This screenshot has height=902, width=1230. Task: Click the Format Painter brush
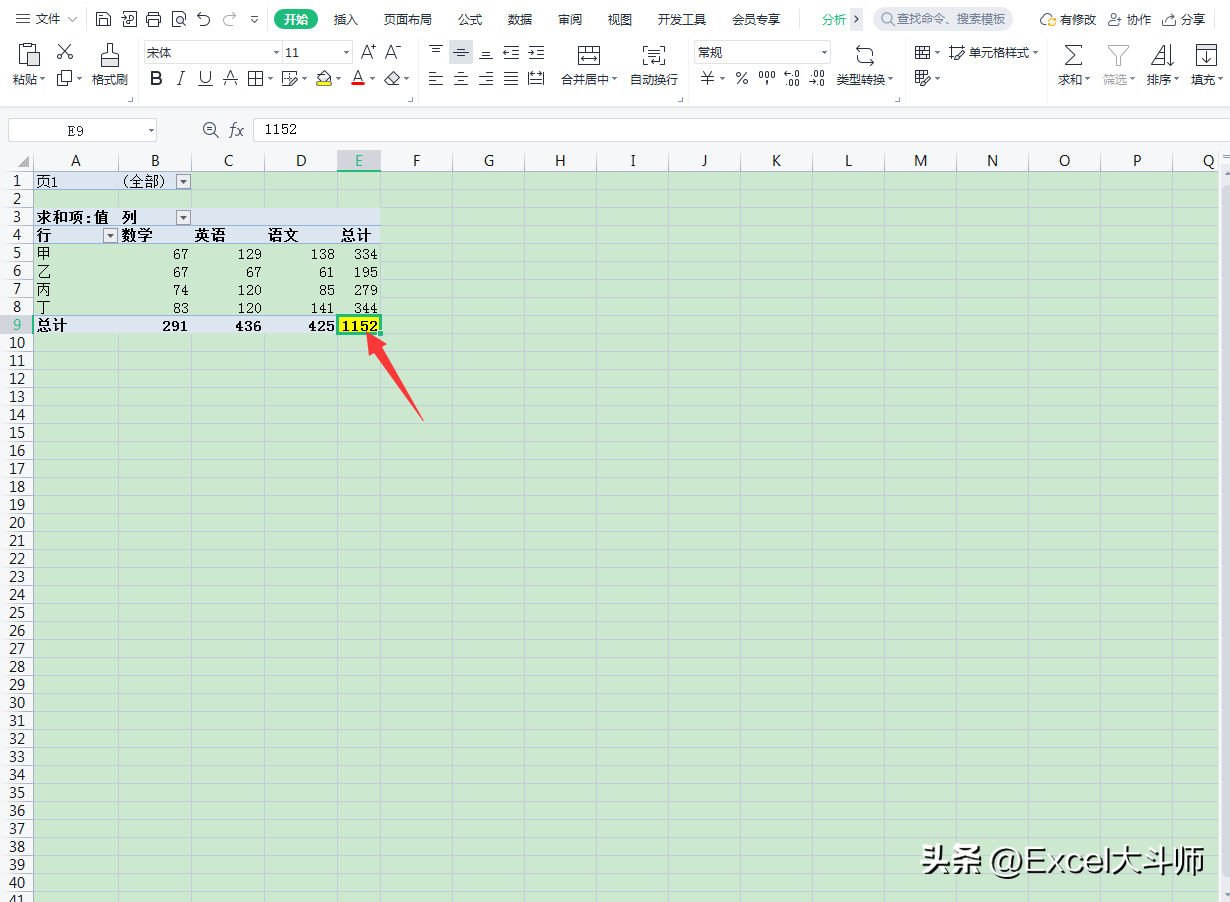110,63
